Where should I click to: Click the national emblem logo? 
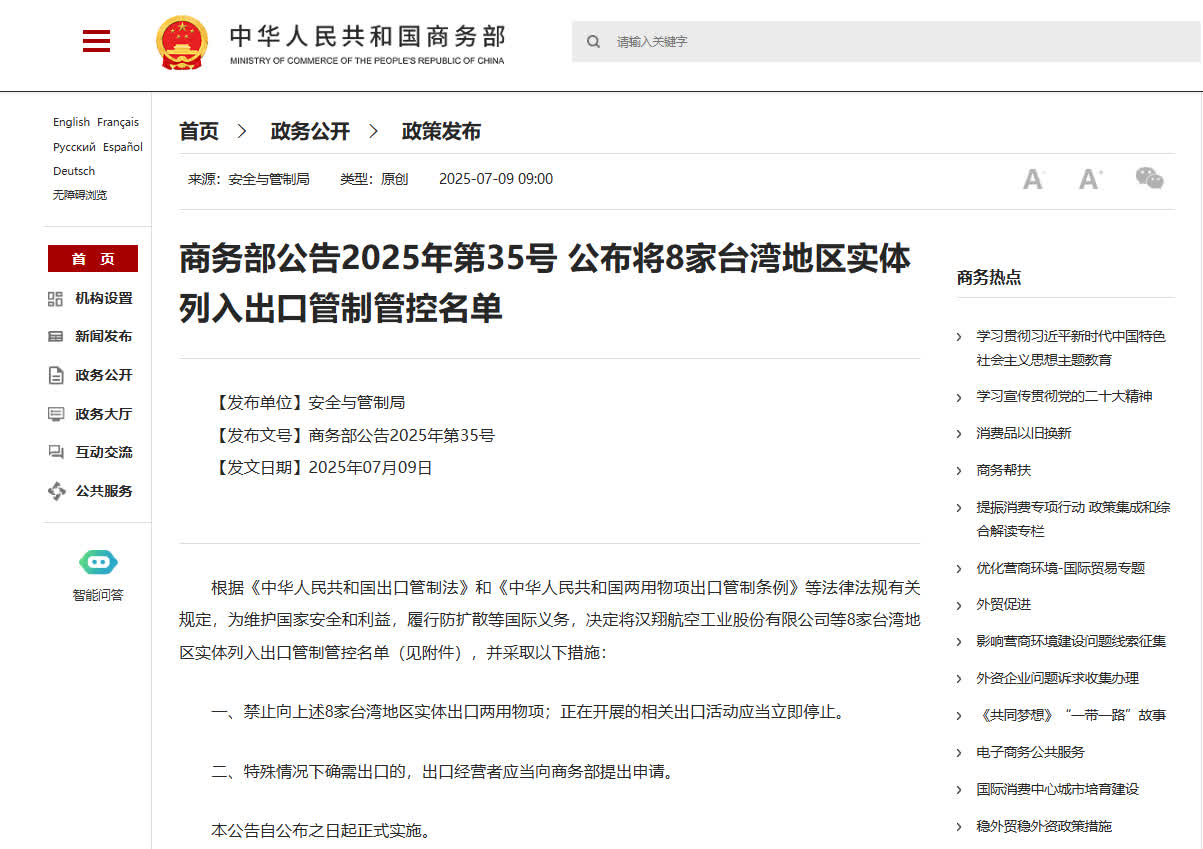(182, 43)
